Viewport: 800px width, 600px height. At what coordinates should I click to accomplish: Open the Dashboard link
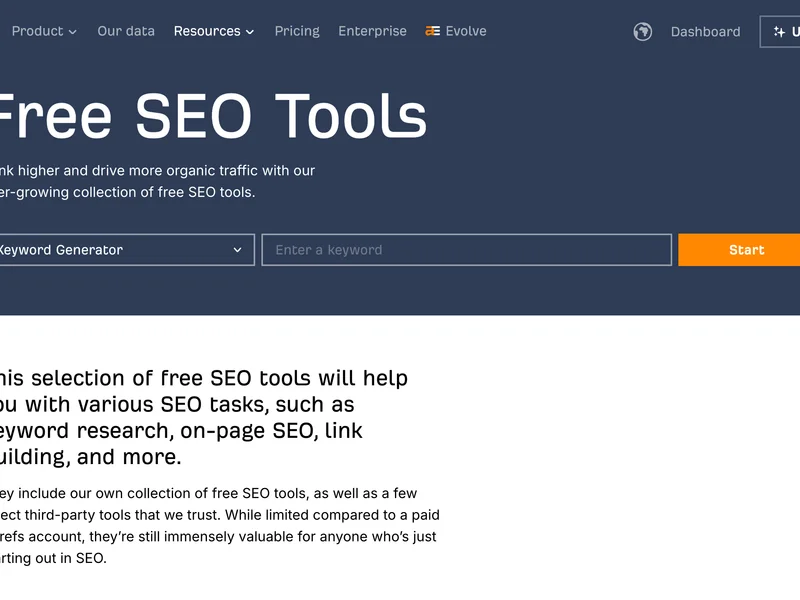(x=705, y=32)
